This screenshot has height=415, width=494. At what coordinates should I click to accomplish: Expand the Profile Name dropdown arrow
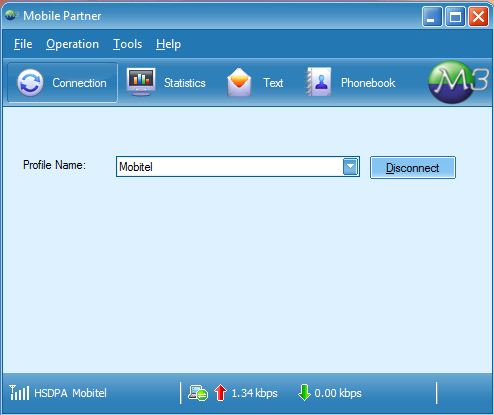(x=350, y=167)
